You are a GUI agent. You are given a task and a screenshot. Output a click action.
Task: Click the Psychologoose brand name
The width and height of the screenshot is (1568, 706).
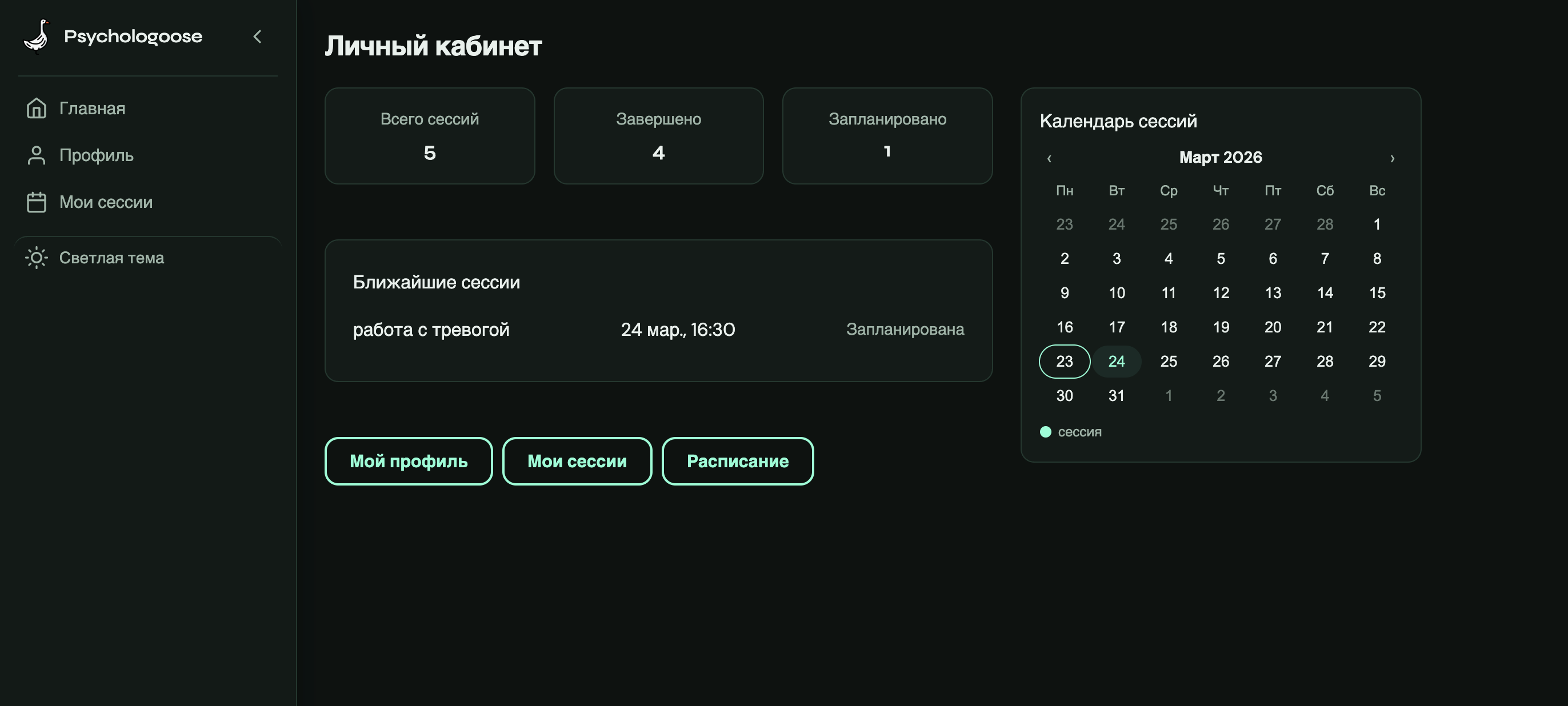(133, 37)
